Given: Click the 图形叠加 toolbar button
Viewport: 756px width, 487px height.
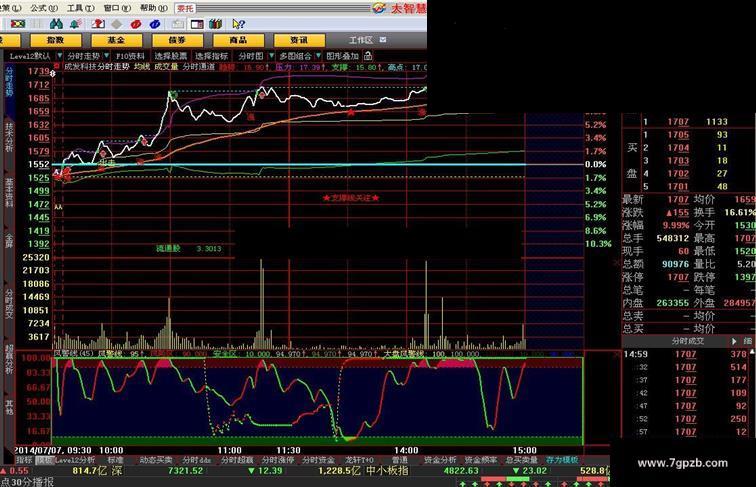Looking at the screenshot, I should (342, 56).
